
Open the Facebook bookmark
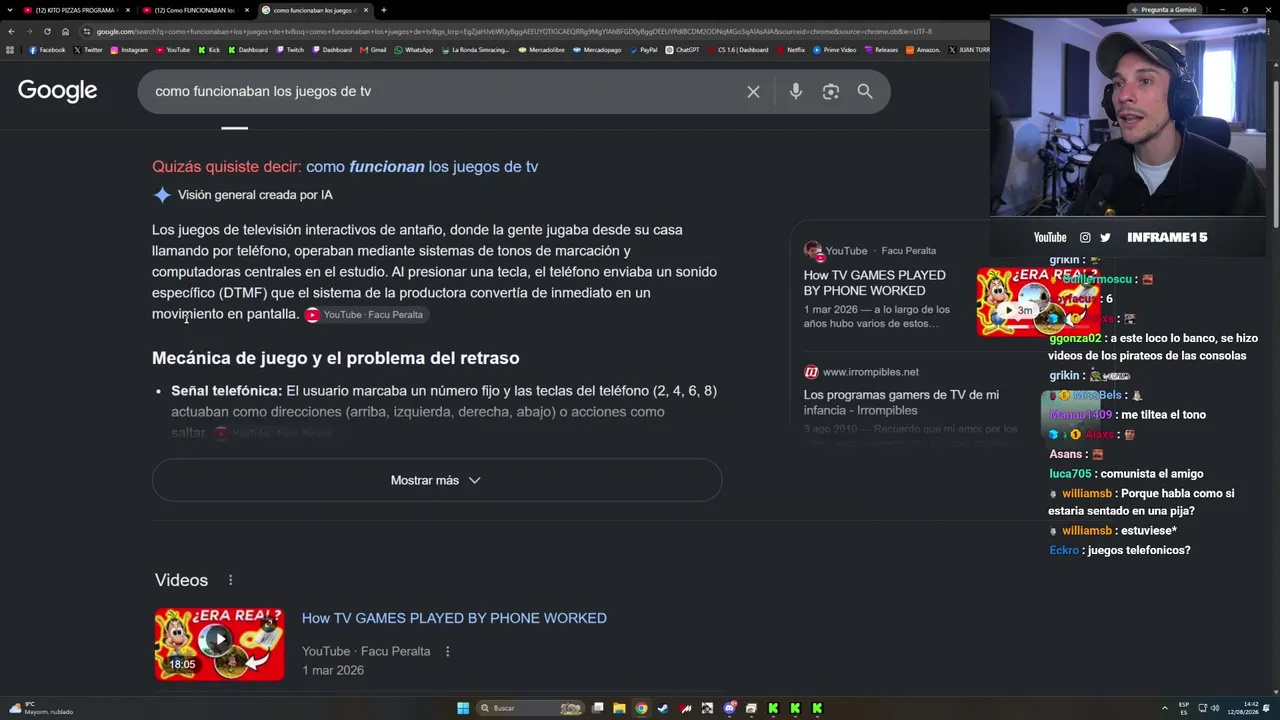[x=47, y=50]
